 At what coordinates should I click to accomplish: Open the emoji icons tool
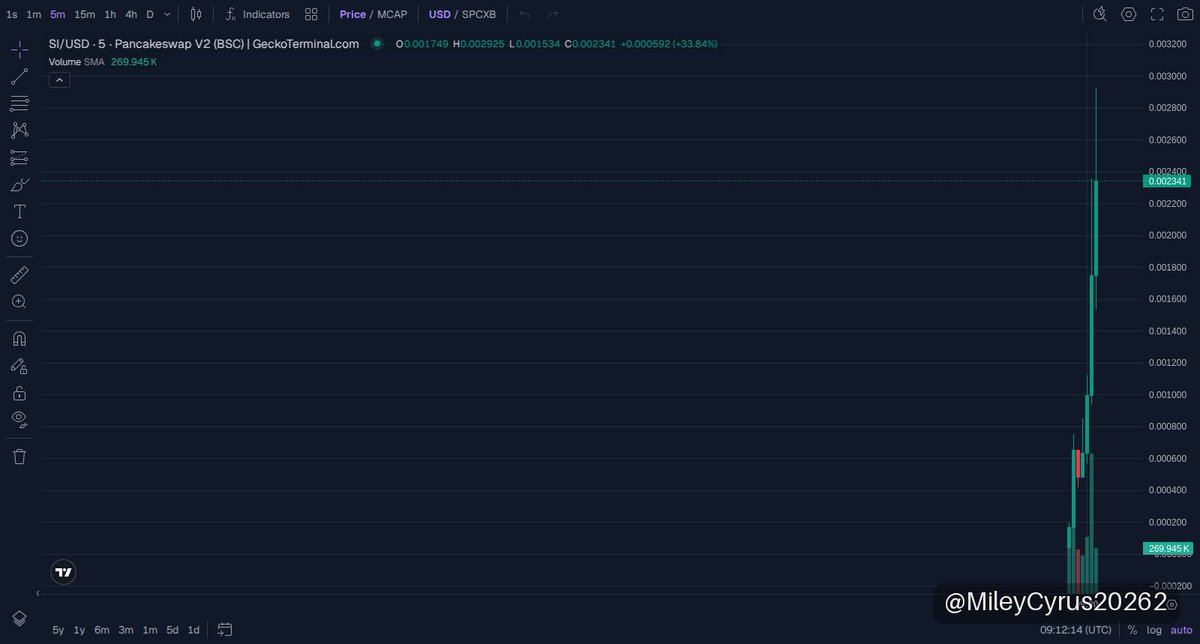click(x=19, y=239)
